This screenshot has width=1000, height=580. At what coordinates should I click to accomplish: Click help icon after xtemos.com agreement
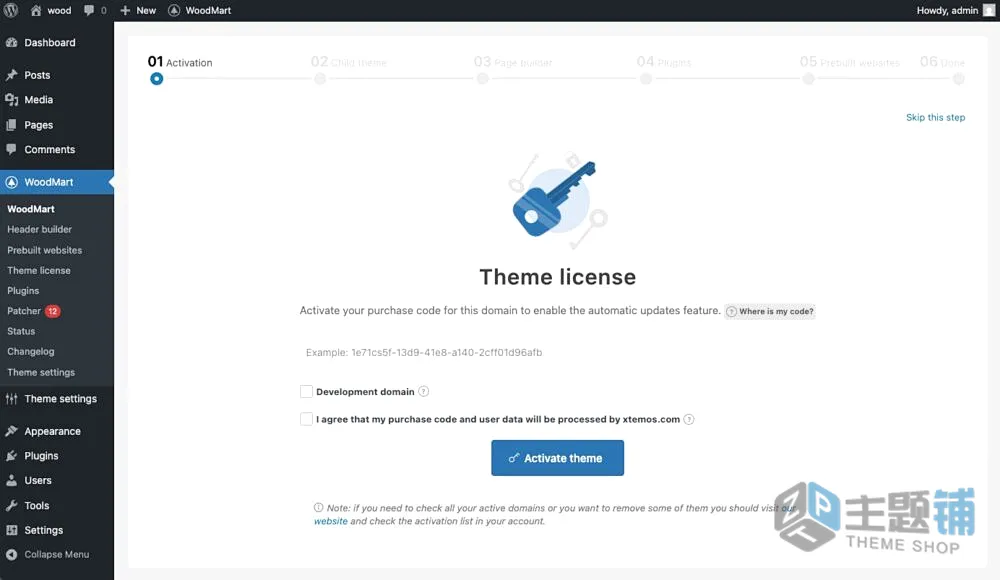(x=689, y=419)
